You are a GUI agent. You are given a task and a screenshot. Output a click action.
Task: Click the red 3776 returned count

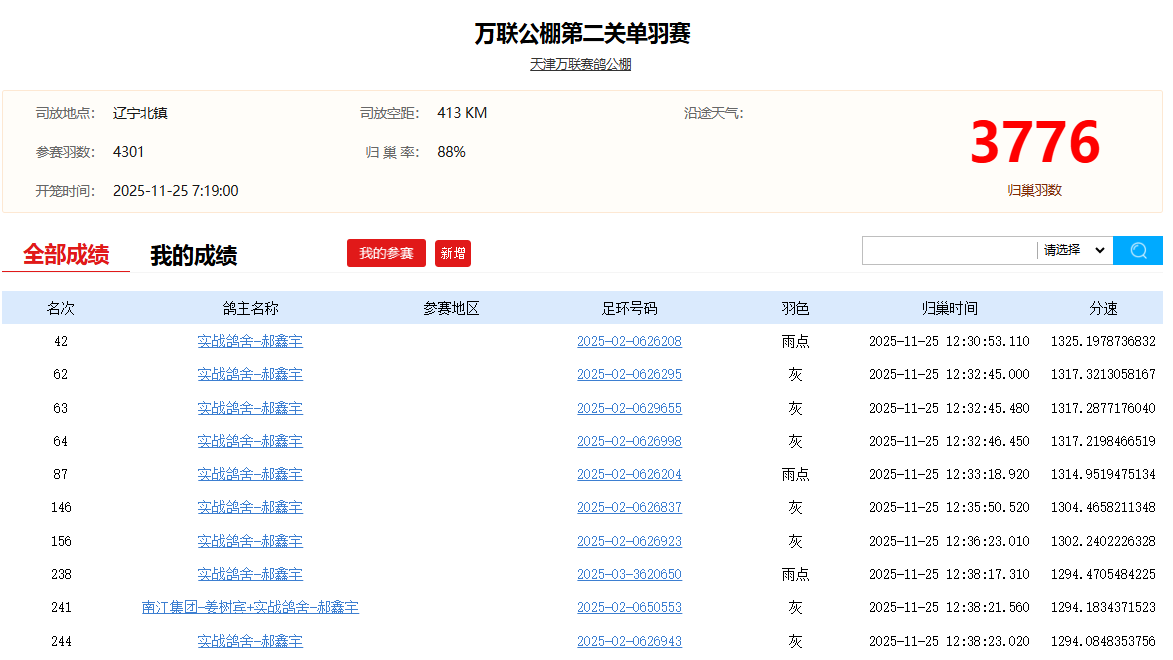pos(1034,143)
